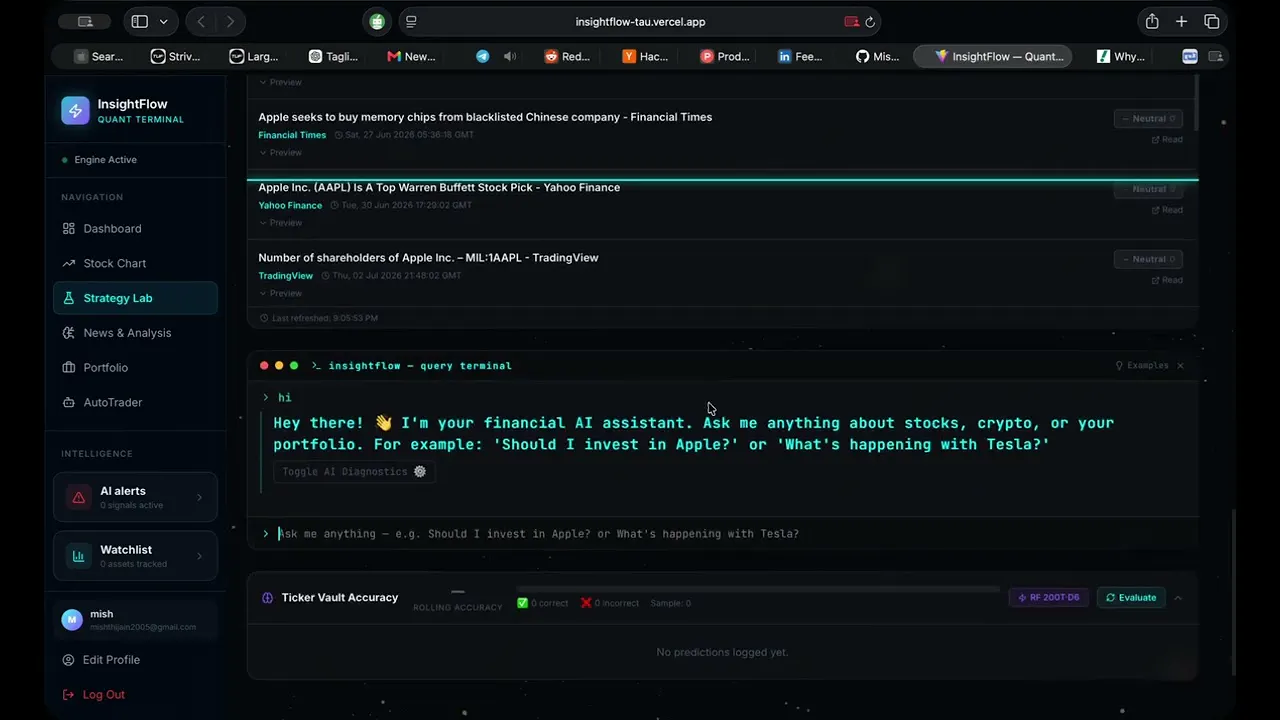Click the red incorrect X icon

(586, 603)
